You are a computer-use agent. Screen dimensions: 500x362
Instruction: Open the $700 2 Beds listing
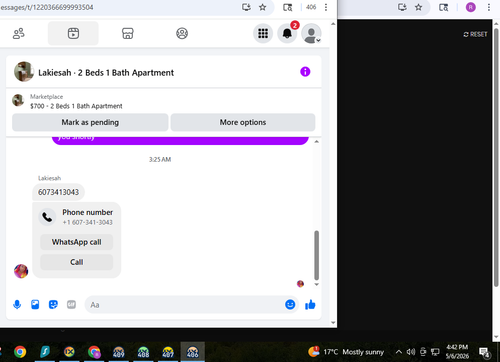76,106
